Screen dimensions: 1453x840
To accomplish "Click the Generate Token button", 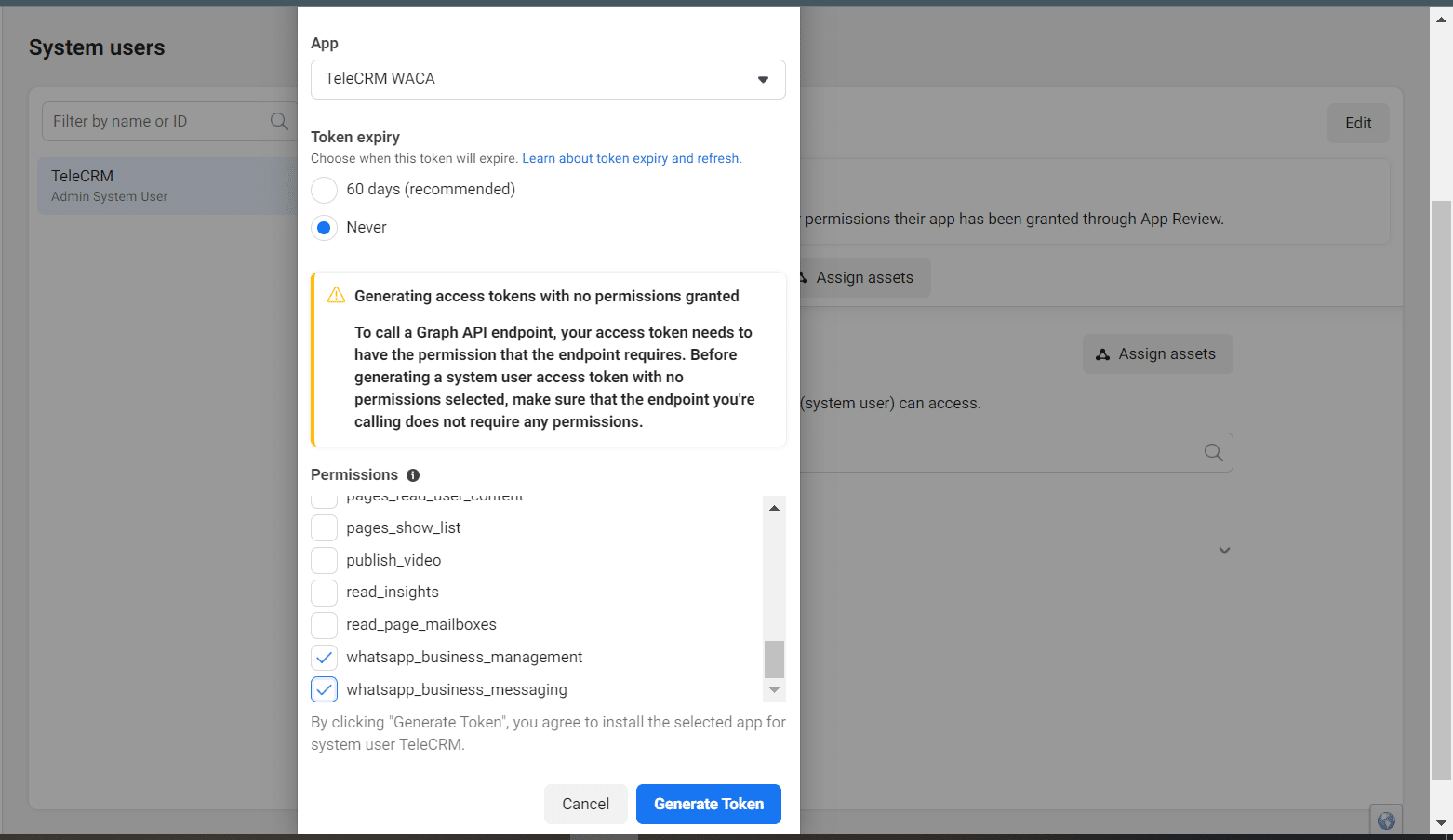I will [x=709, y=805].
